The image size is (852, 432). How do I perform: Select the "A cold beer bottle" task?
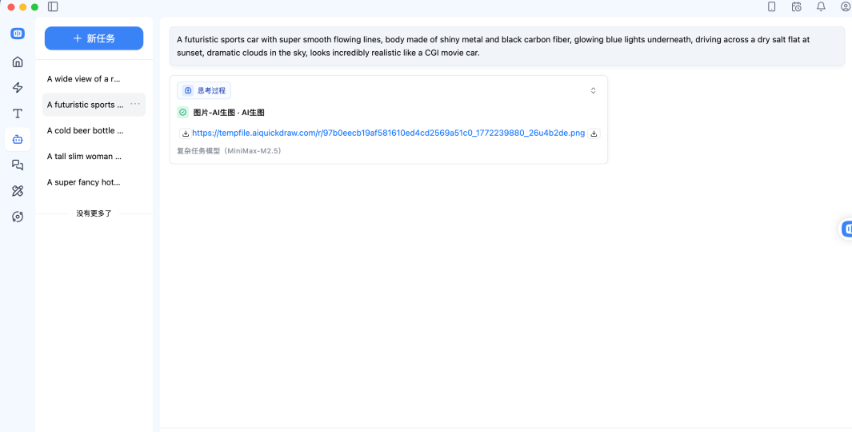[85, 130]
